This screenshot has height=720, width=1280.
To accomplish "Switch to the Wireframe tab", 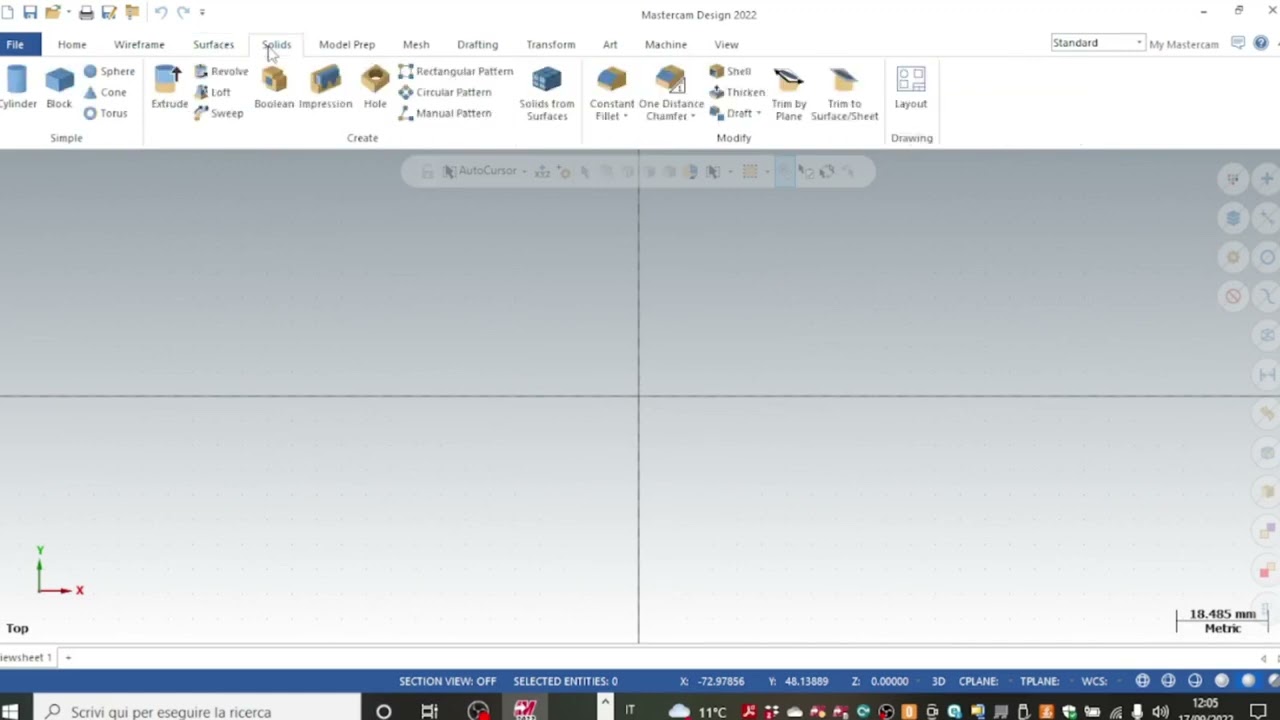I will pos(139,44).
